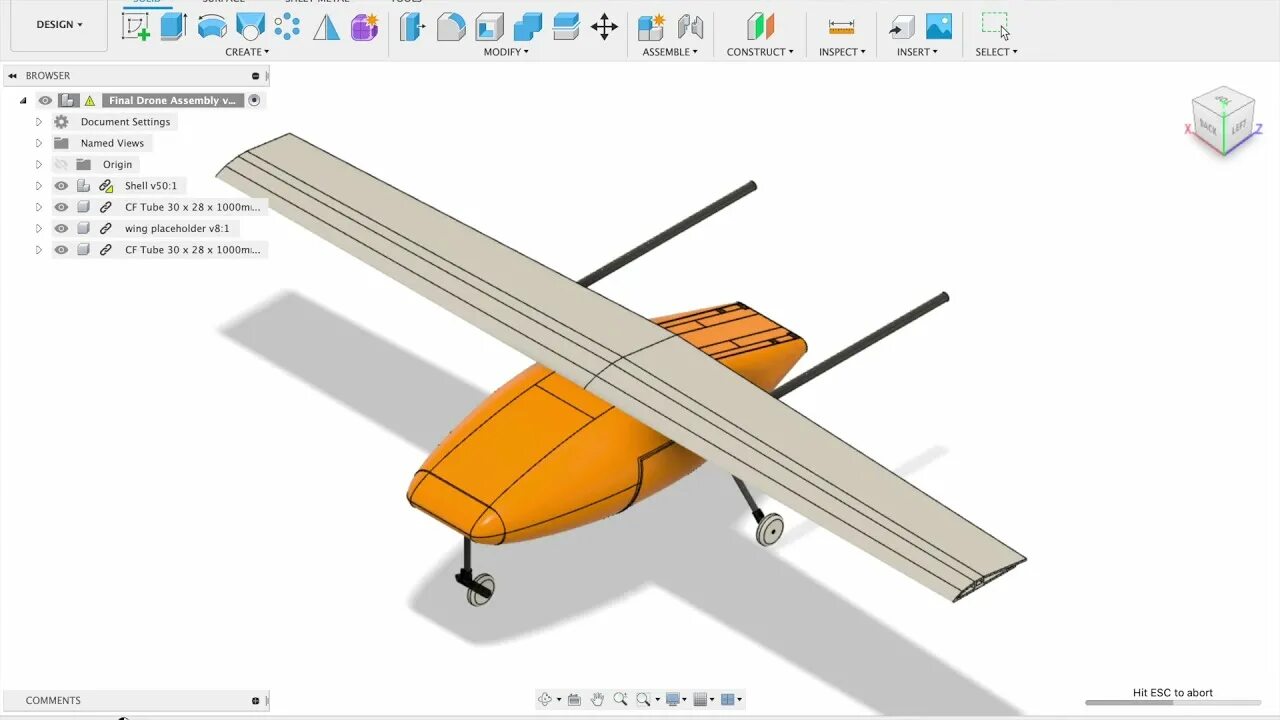
Task: Select the purple Create Form icon
Action: [x=364, y=26]
